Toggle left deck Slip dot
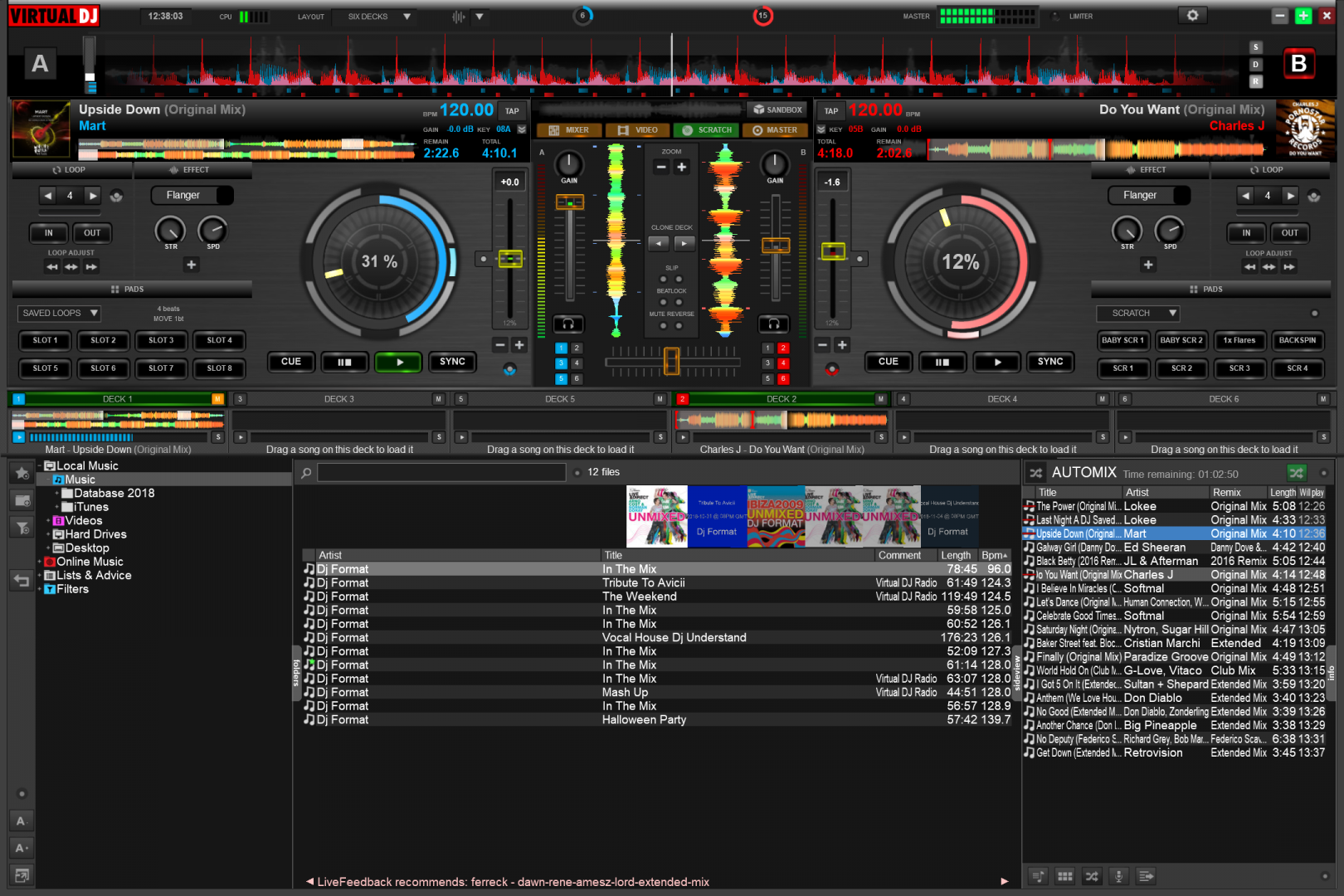This screenshot has height=896, width=1344. (664, 280)
